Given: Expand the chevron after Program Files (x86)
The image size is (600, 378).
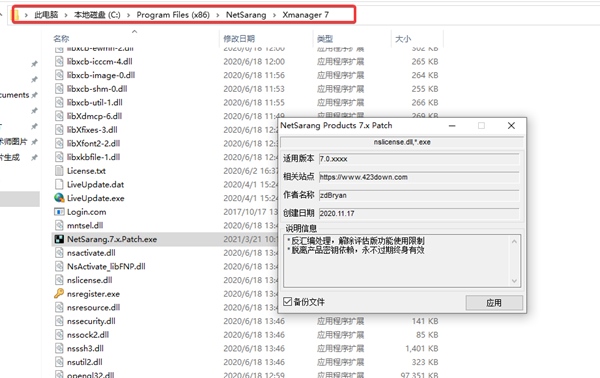Looking at the screenshot, I should click(218, 15).
